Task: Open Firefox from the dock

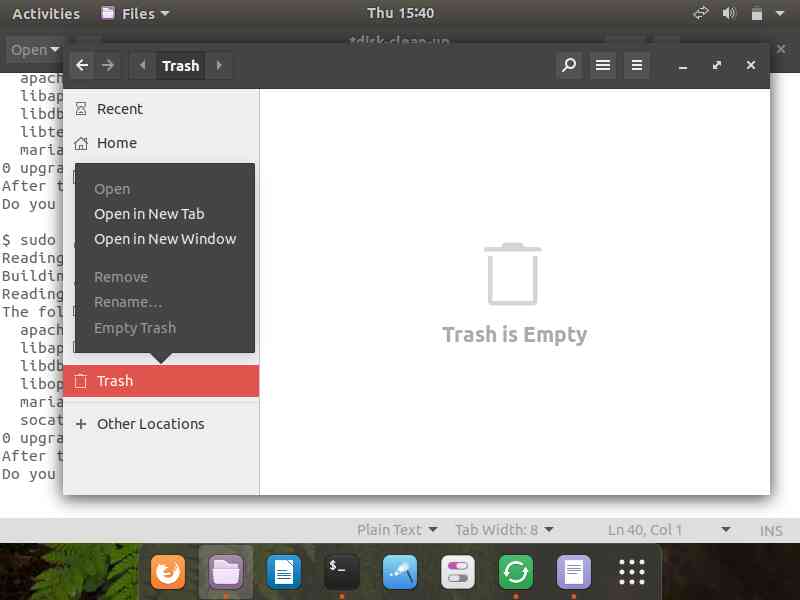Action: (x=168, y=572)
